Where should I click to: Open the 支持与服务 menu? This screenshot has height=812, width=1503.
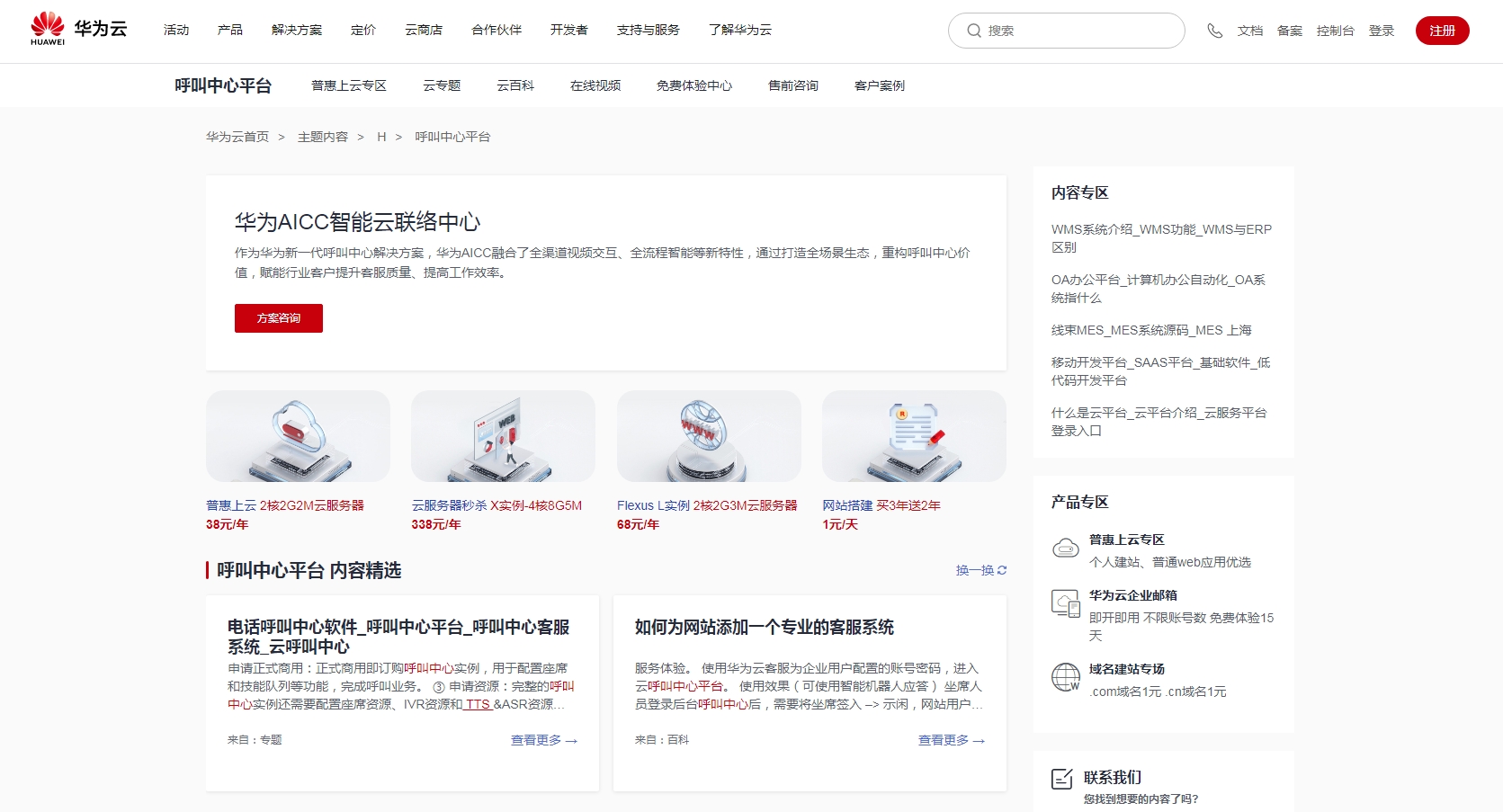tap(649, 30)
